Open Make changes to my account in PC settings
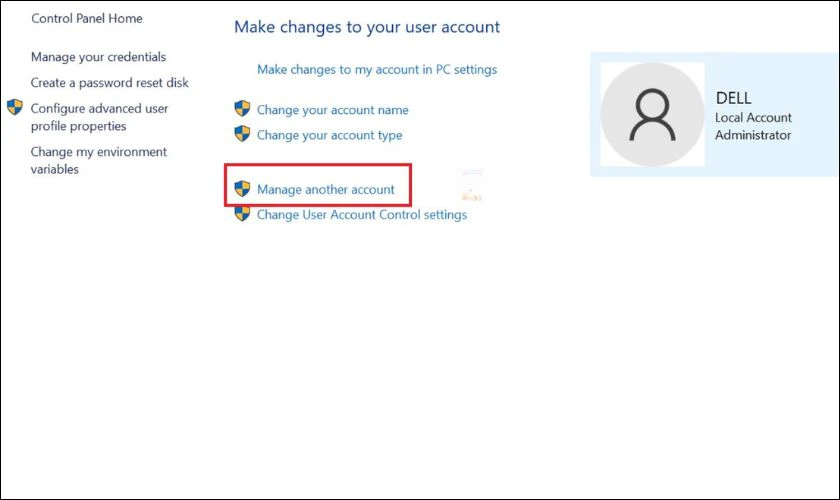This screenshot has height=500, width=840. (x=377, y=70)
